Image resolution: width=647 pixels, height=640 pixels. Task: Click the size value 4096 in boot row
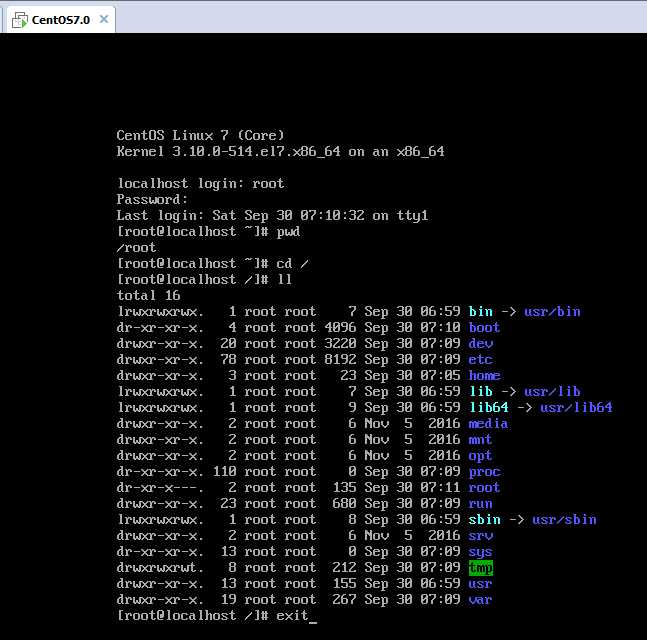pos(340,327)
